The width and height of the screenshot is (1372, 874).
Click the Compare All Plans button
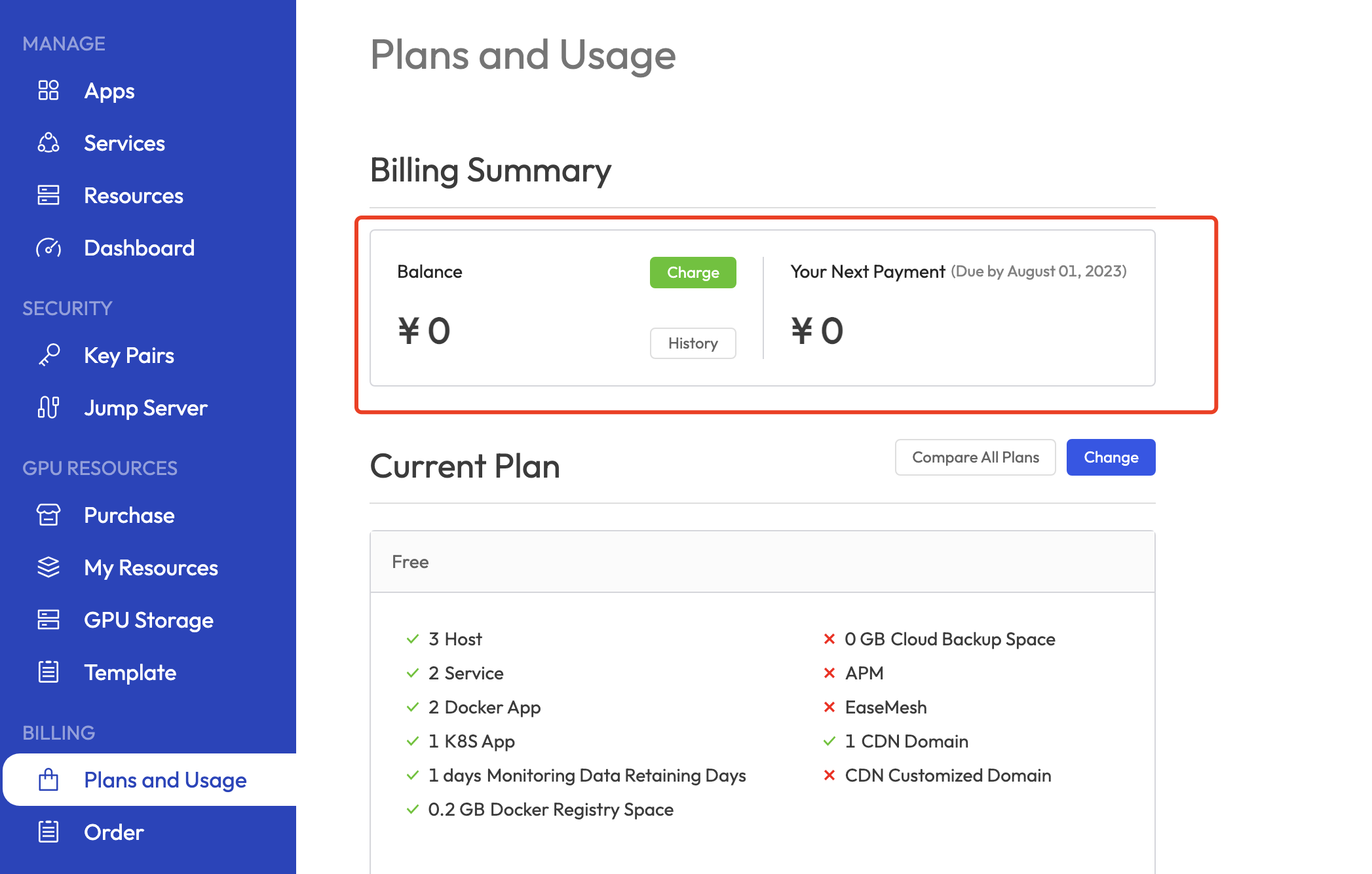975,457
